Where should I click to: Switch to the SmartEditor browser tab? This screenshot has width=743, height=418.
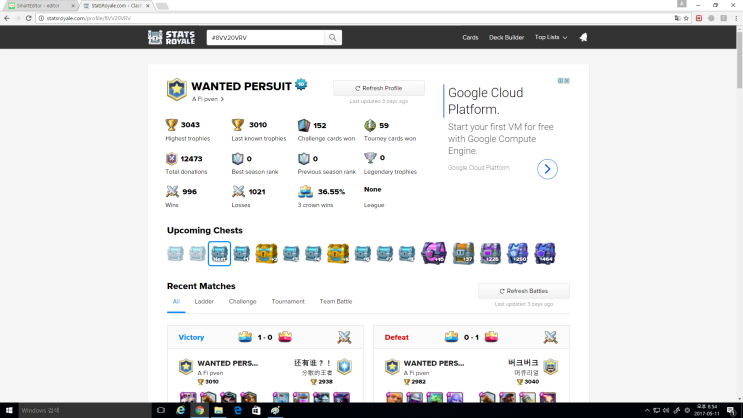(38, 6)
